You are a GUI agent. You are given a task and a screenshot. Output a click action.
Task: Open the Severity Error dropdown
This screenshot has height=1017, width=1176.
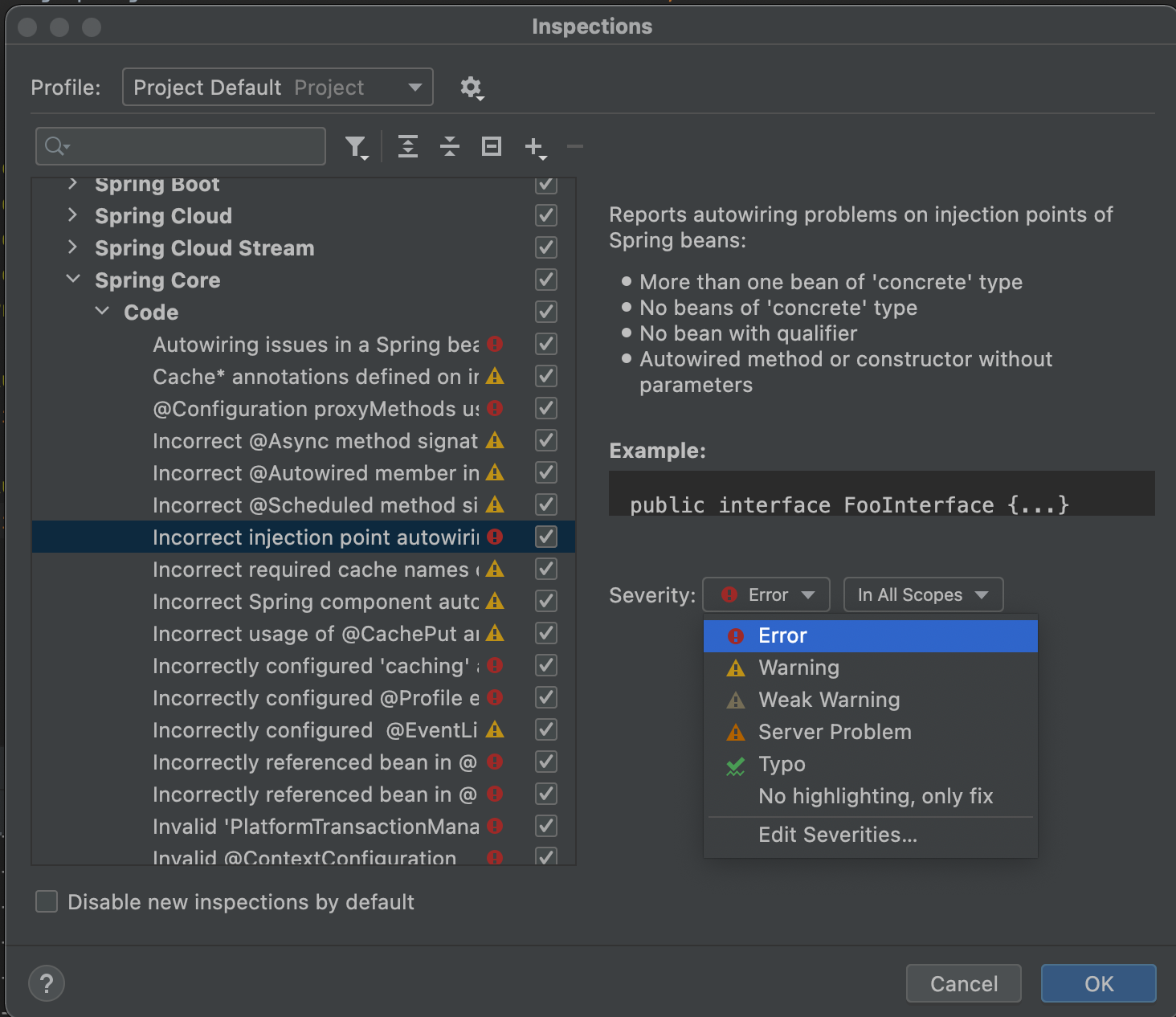(766, 594)
